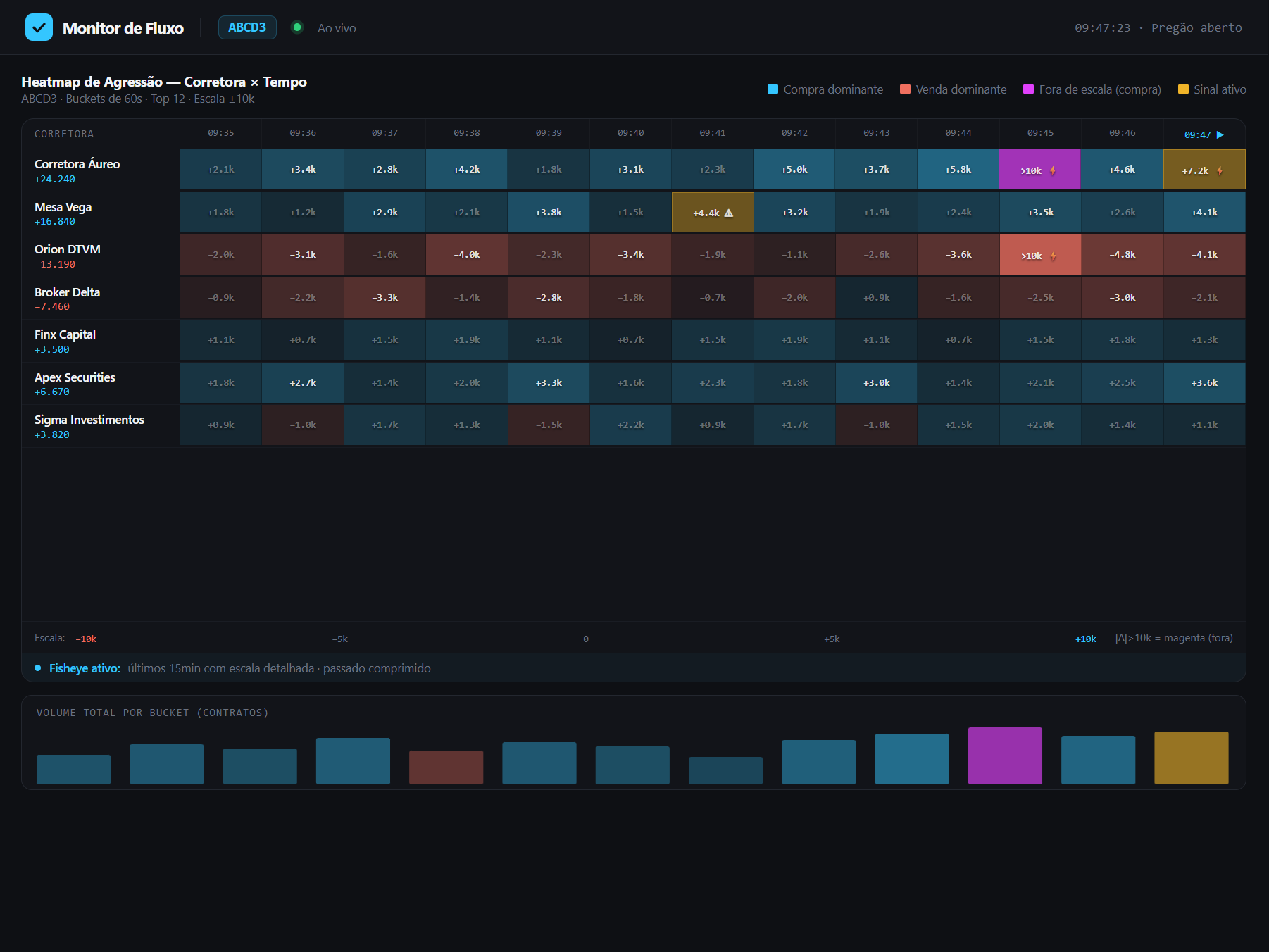Image resolution: width=1269 pixels, height=952 pixels.
Task: Click the +0.9k cell for Broker Delta
Action: pyautogui.click(x=877, y=297)
